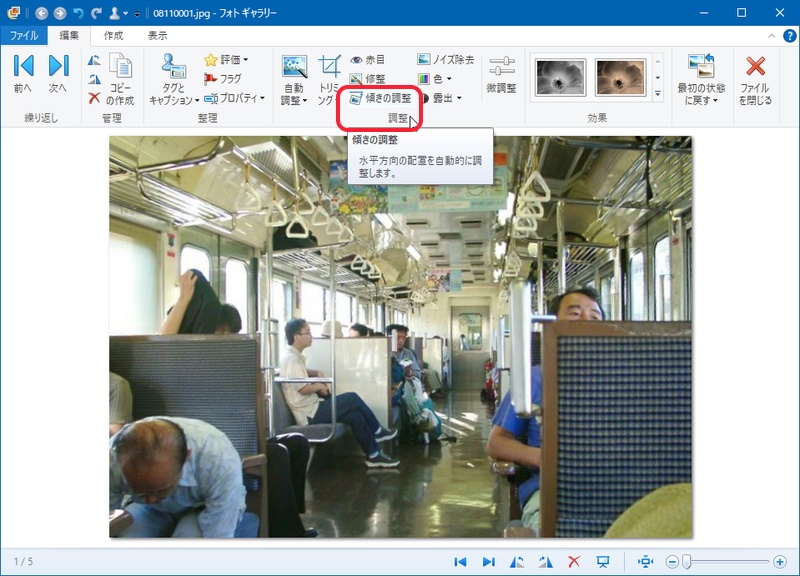Switch to the 作成 ribbon tab
The height and width of the screenshot is (576, 800).
(113, 35)
